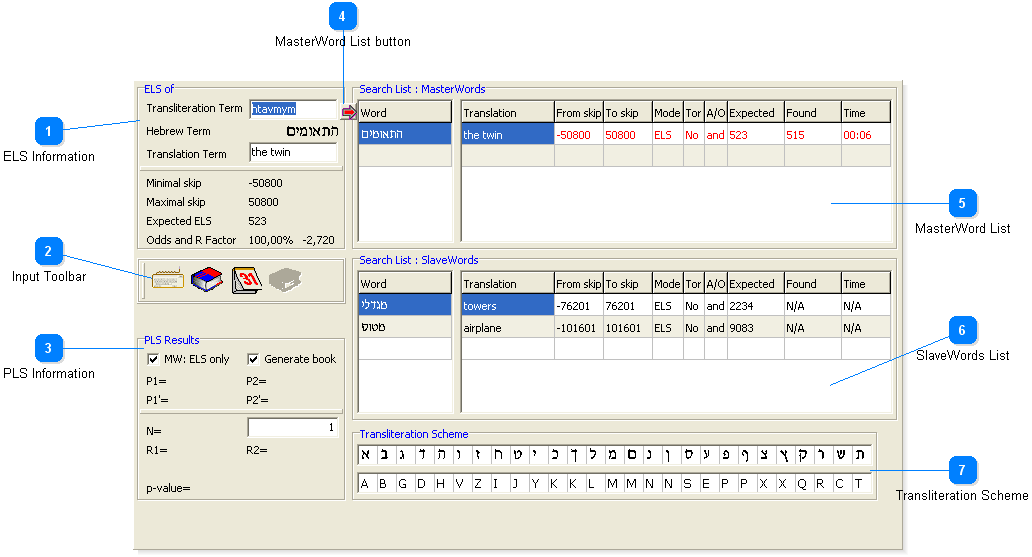
Task: Click the "Found" column header in MasterWords
Action: 811,113
